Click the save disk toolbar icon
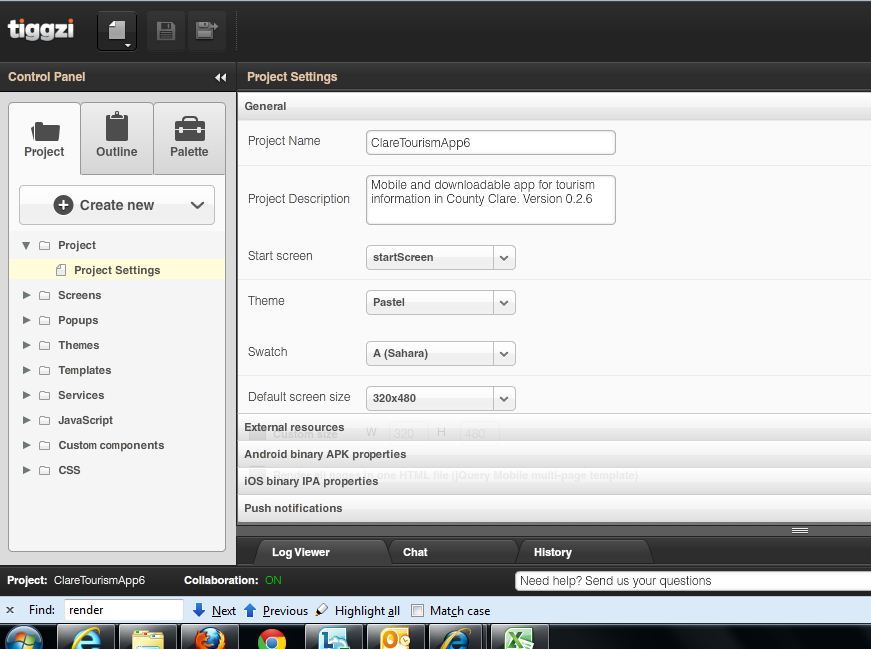 [166, 31]
